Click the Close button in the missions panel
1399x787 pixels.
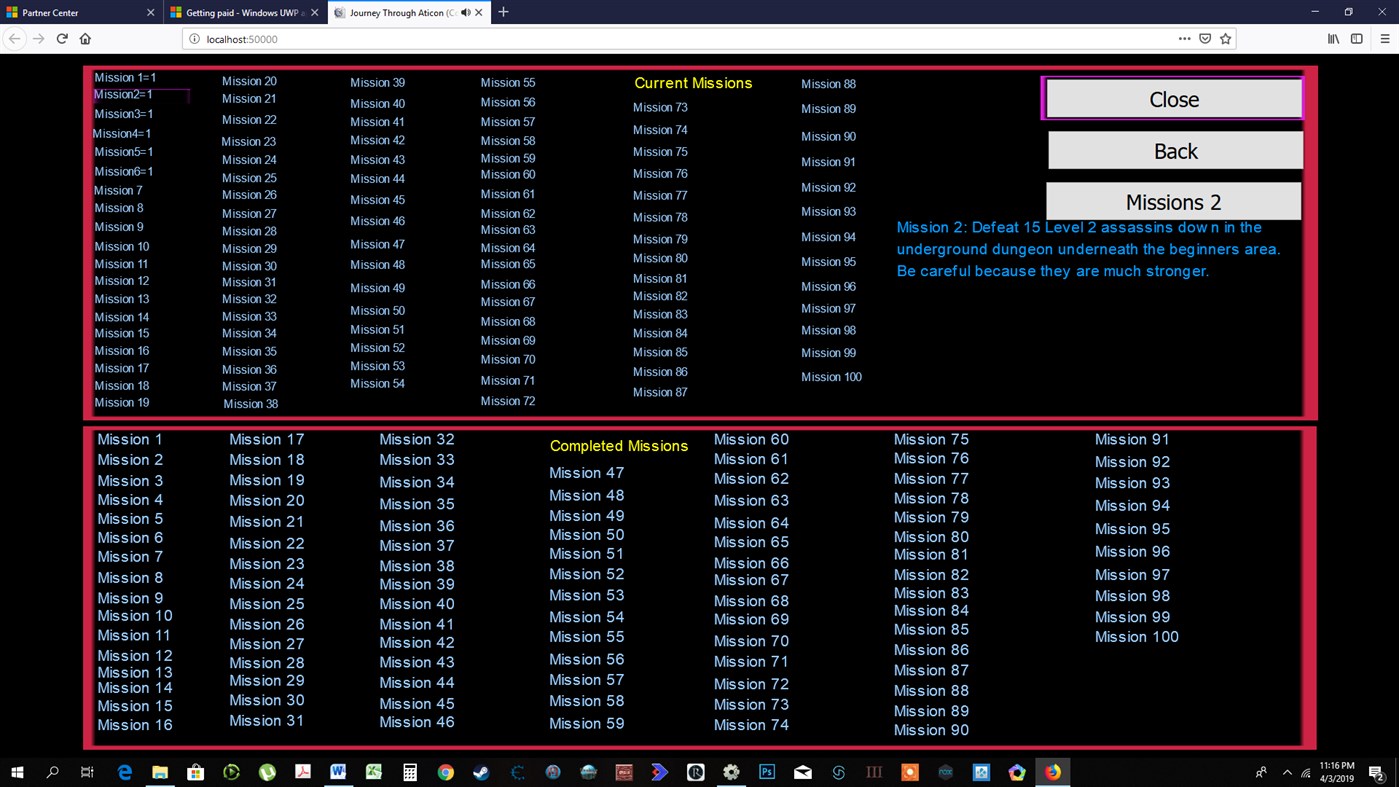pos(1174,99)
